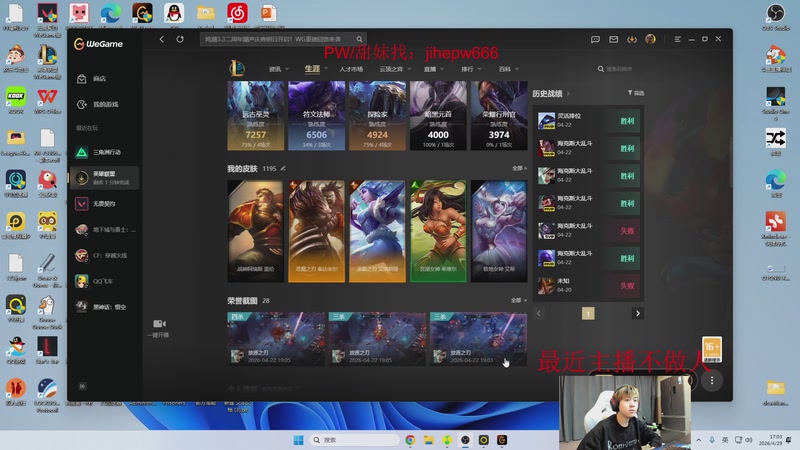800x450 pixels.
Task: Open the lost 海克斯大乱斗 match
Action: 588,231
